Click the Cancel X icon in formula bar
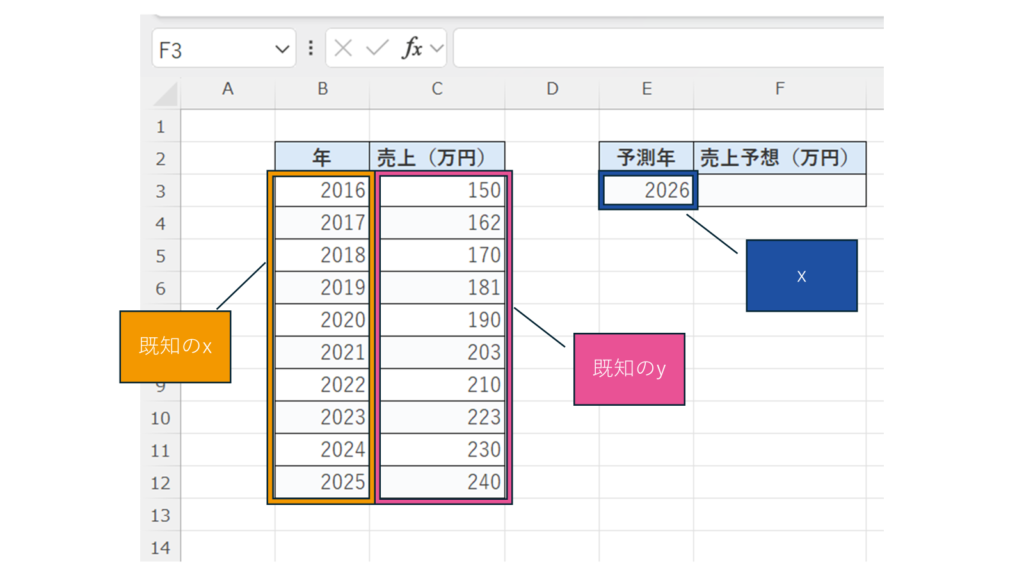1024x576 pixels. coord(343,49)
